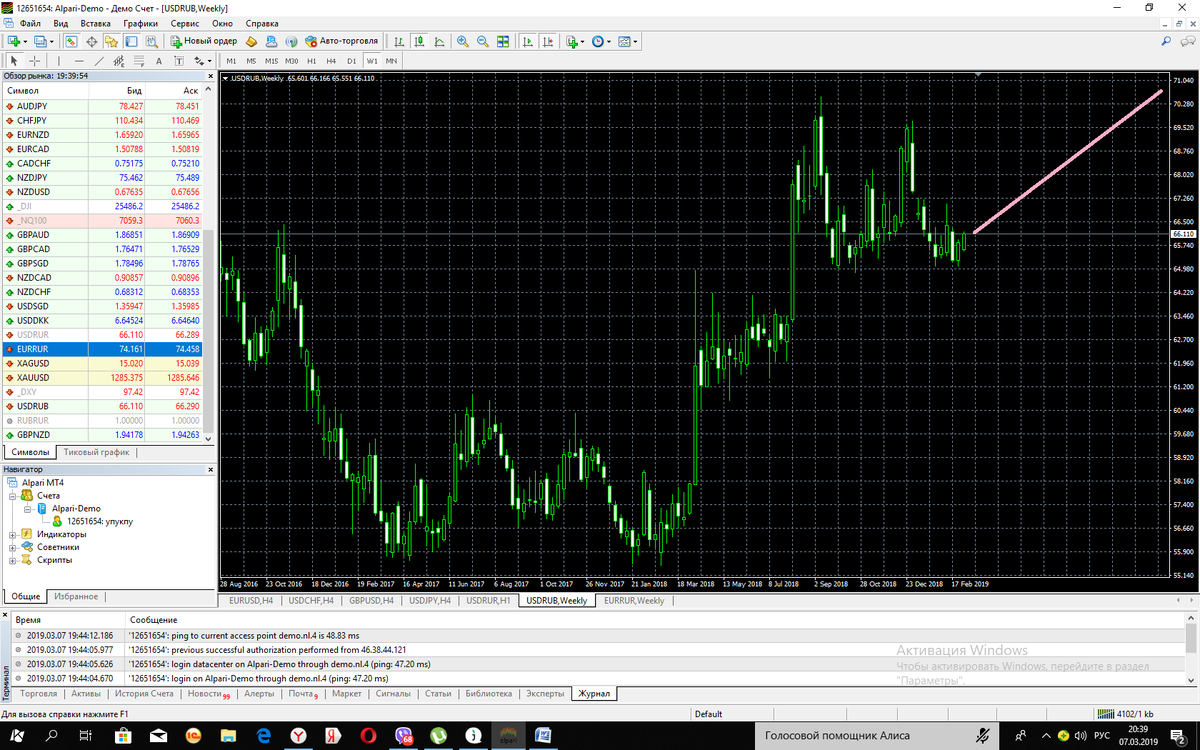Open the Графики menu

coord(140,22)
